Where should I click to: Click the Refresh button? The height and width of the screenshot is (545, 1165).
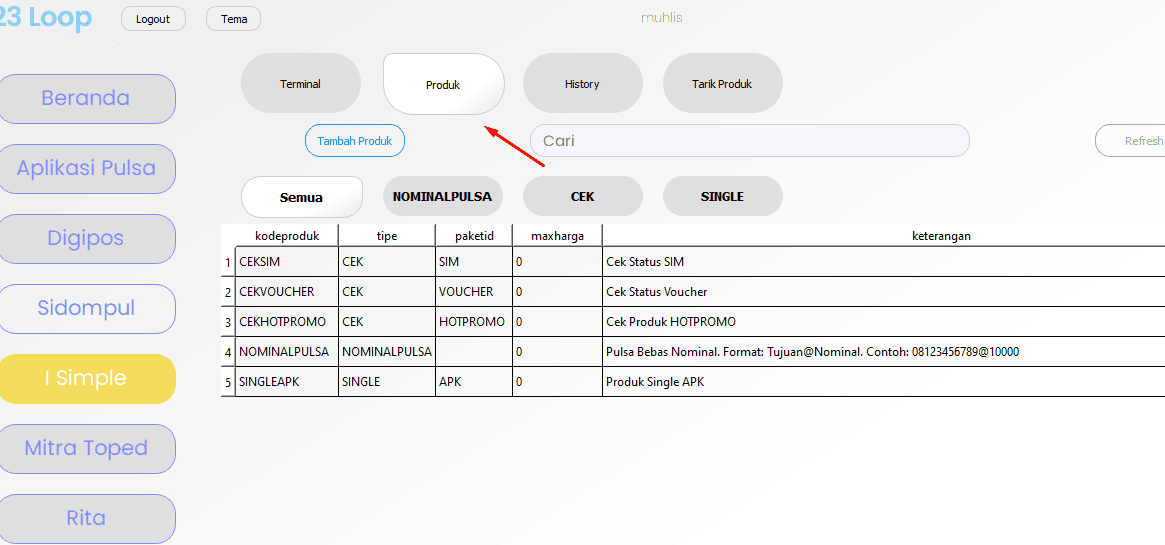point(1131,140)
